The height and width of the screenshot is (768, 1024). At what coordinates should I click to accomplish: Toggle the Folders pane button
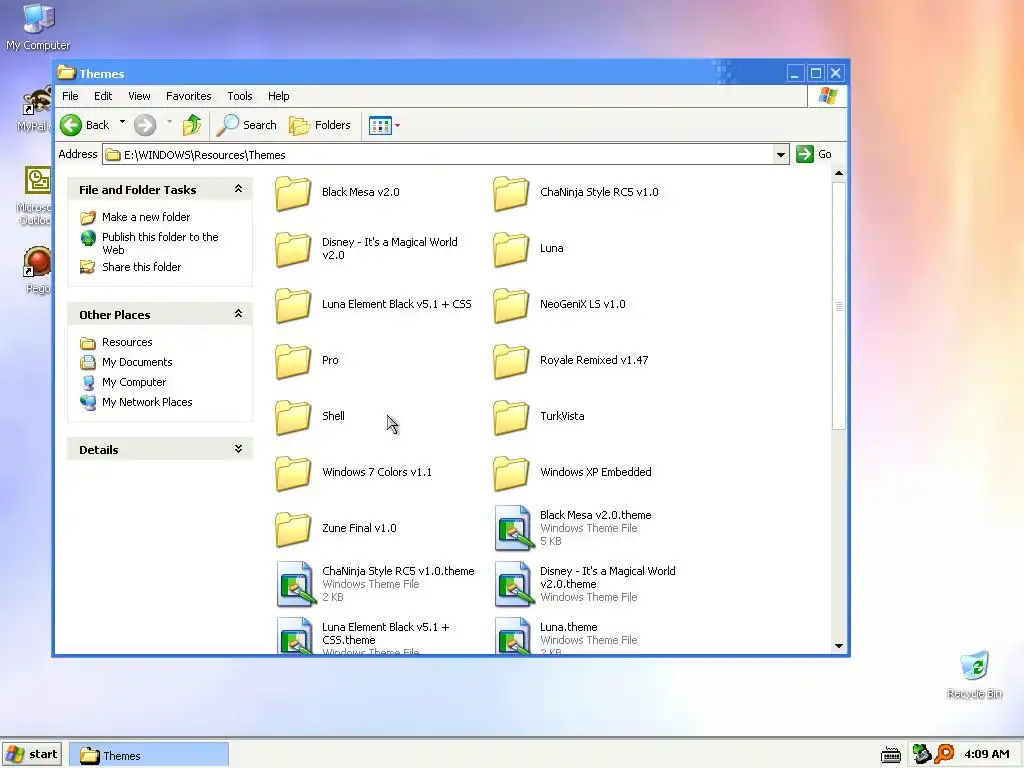click(320, 125)
